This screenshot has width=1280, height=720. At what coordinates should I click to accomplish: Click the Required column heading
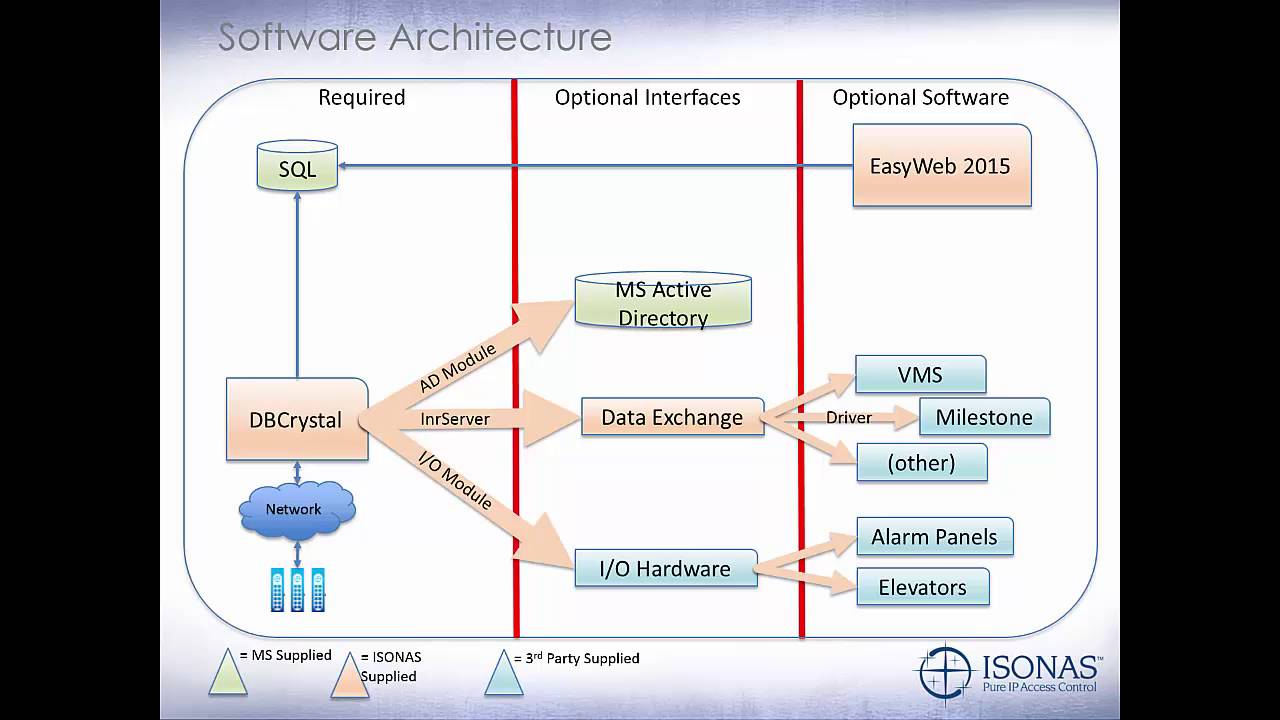[362, 97]
